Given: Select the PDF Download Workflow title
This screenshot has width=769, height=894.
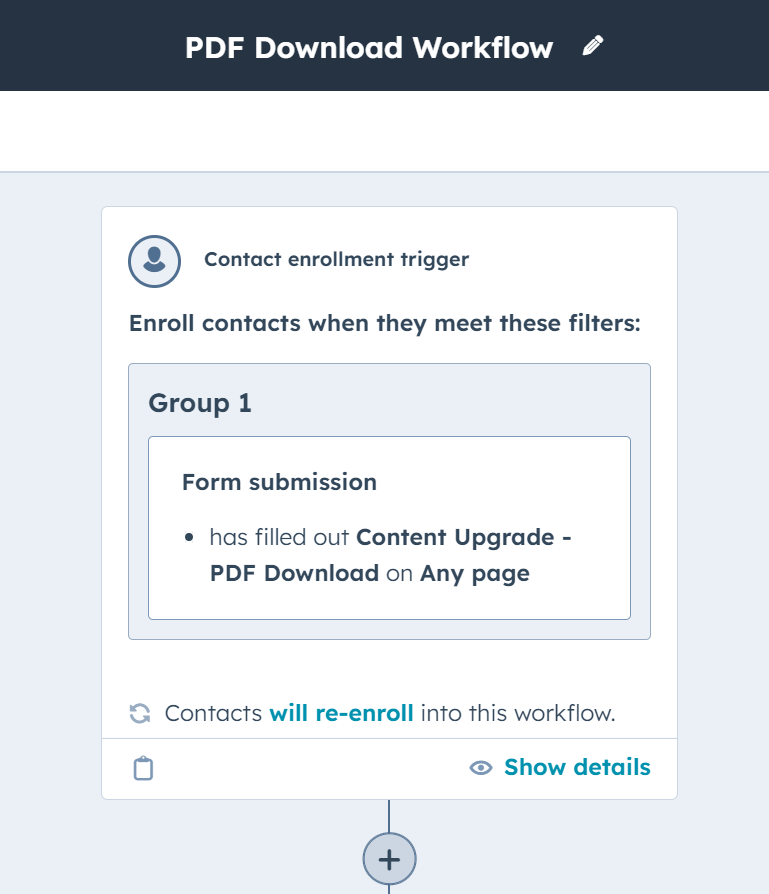Looking at the screenshot, I should point(368,46).
